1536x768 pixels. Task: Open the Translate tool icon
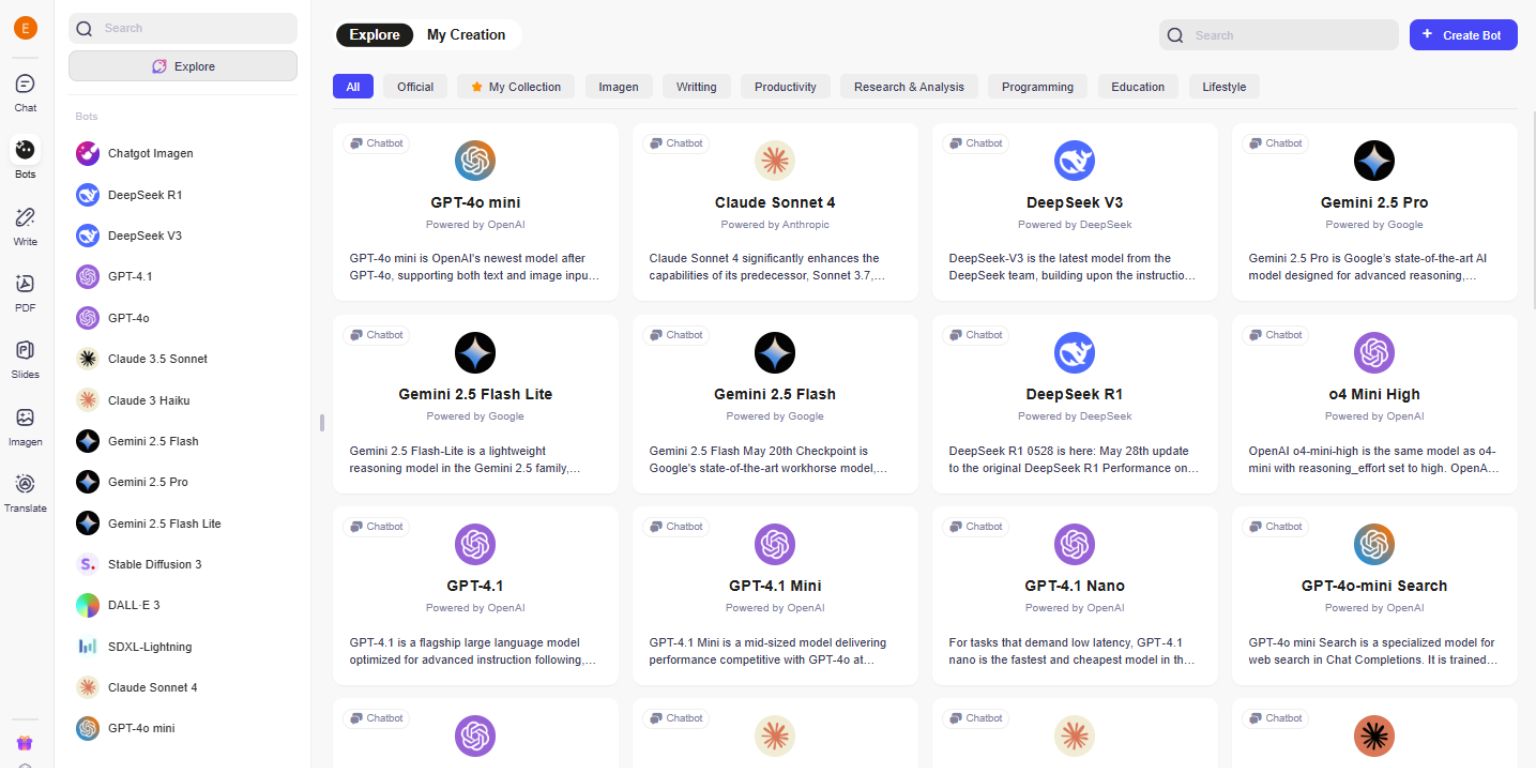tap(25, 484)
